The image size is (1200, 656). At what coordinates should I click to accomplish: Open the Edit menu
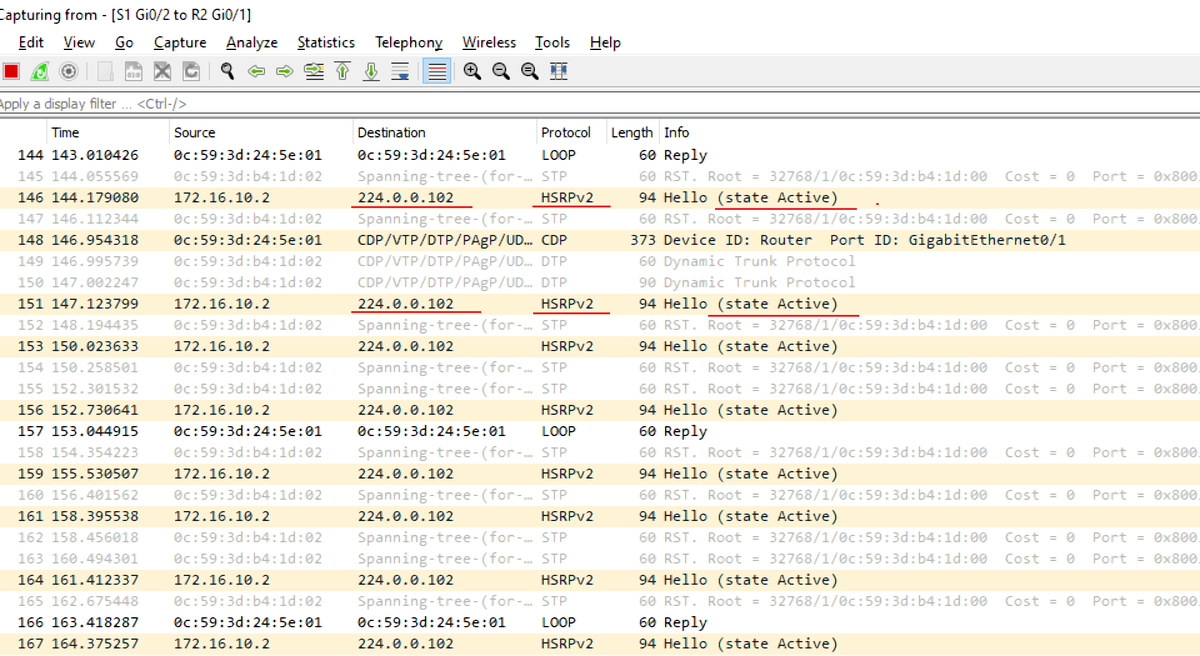coord(31,42)
